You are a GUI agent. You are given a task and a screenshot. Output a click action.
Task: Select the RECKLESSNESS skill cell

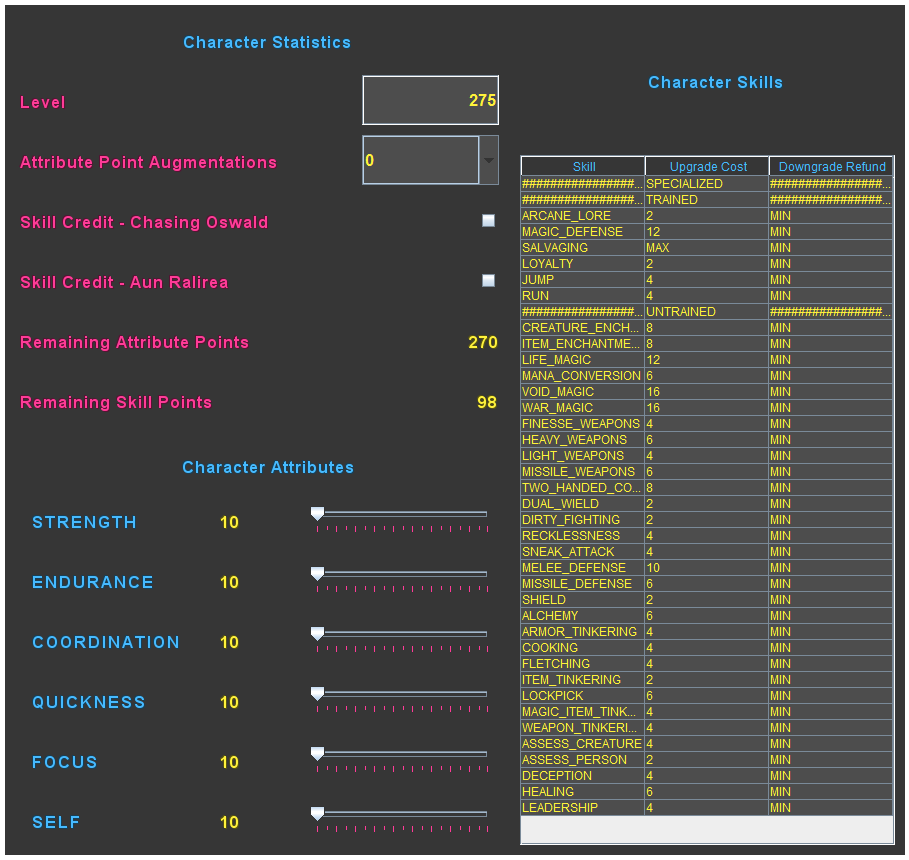point(583,536)
